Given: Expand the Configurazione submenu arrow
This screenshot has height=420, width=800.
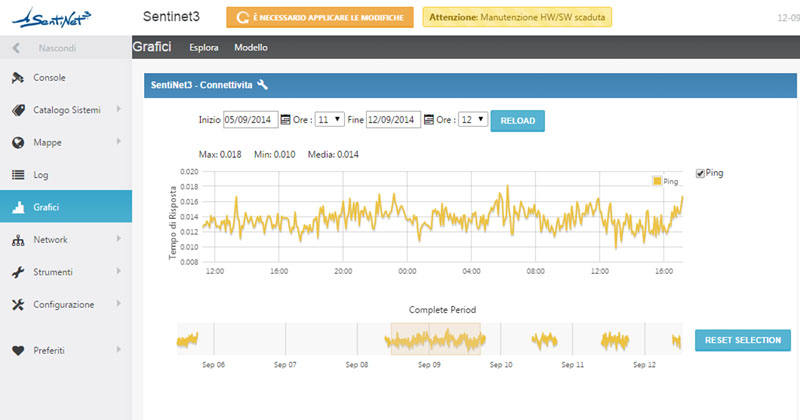Looking at the screenshot, I should point(118,303).
